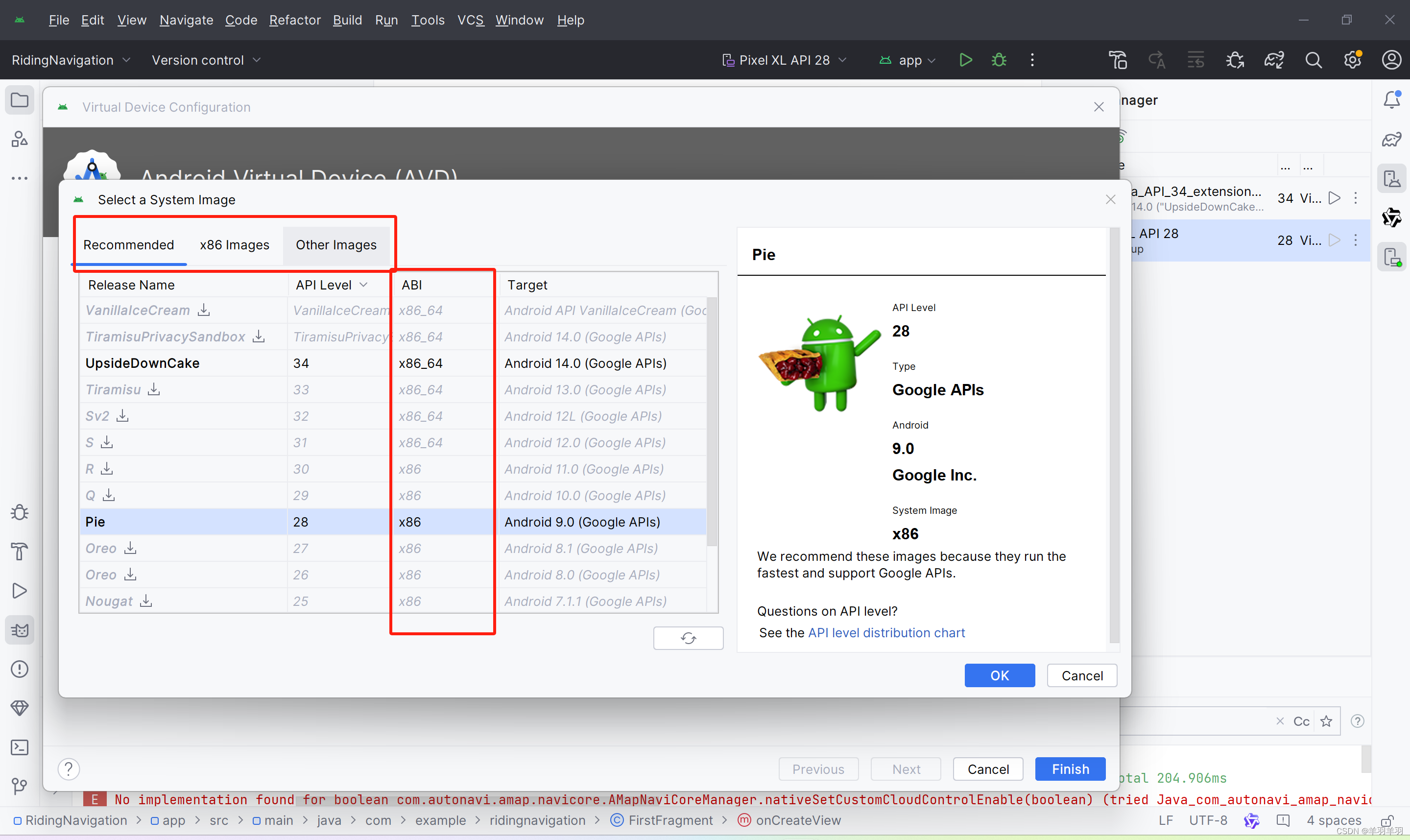Open IDE settings gear icon
This screenshot has width=1410, height=840.
tap(1352, 59)
